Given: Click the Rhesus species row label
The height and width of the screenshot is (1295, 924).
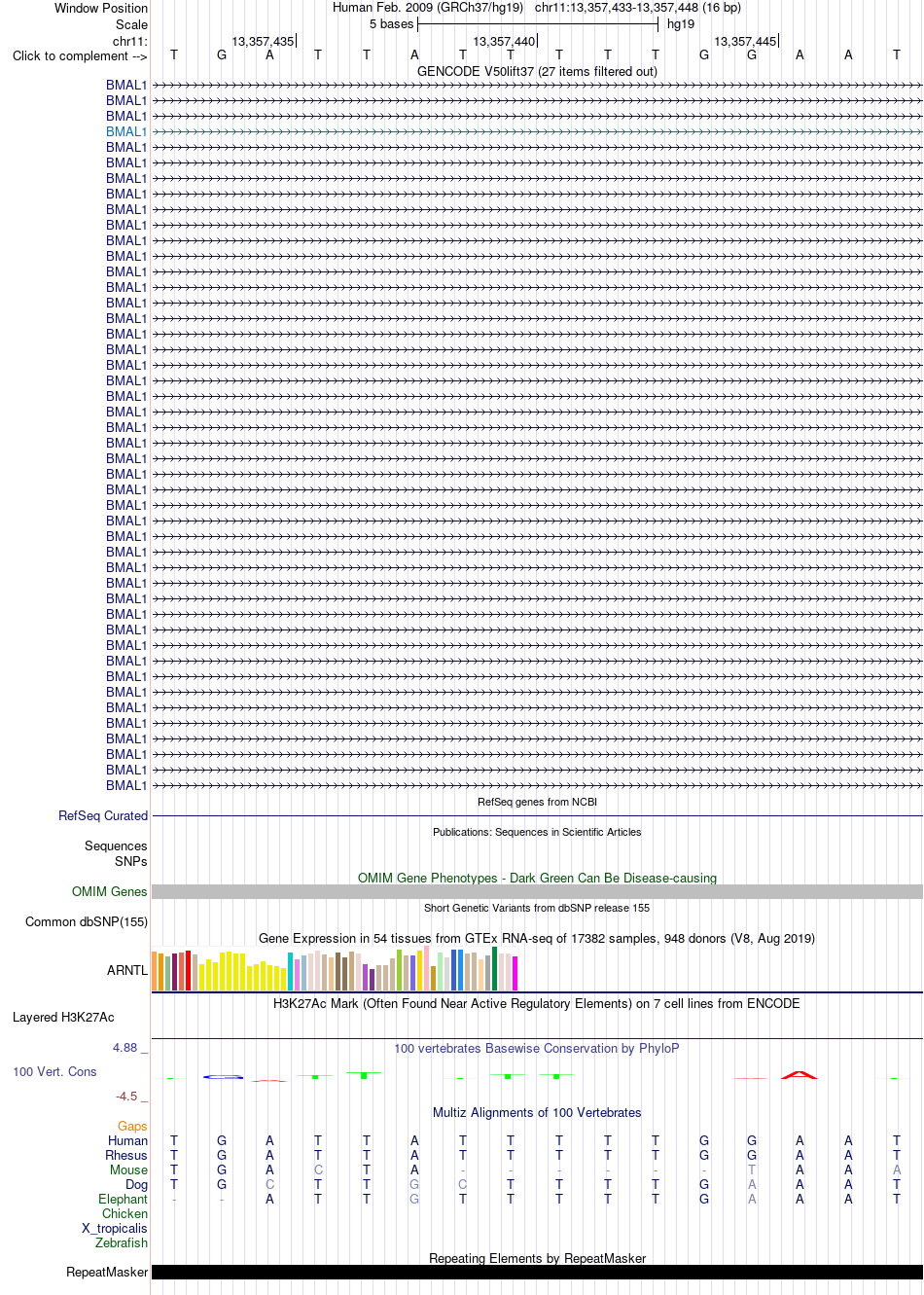Looking at the screenshot, I should 126,1155.
